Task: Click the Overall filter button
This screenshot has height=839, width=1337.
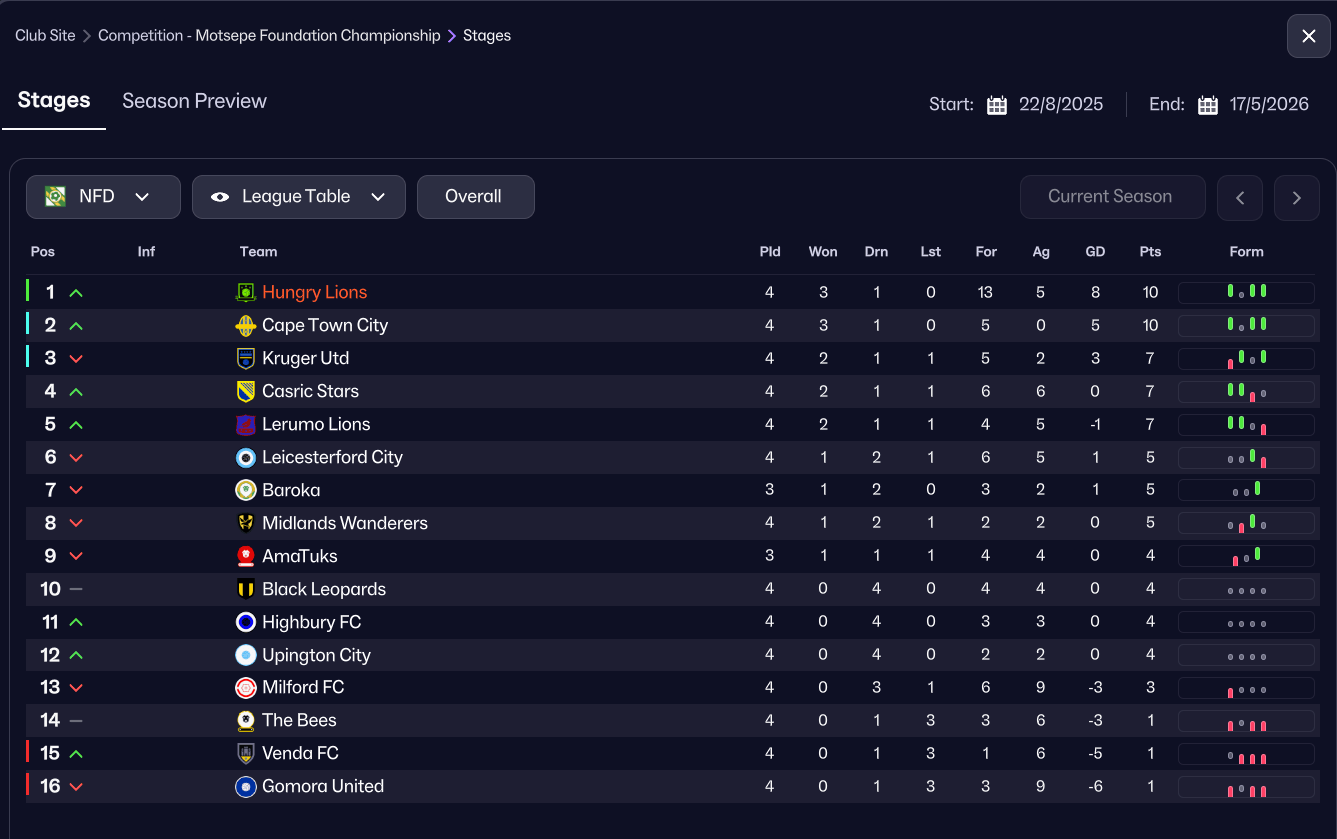Action: click(475, 197)
